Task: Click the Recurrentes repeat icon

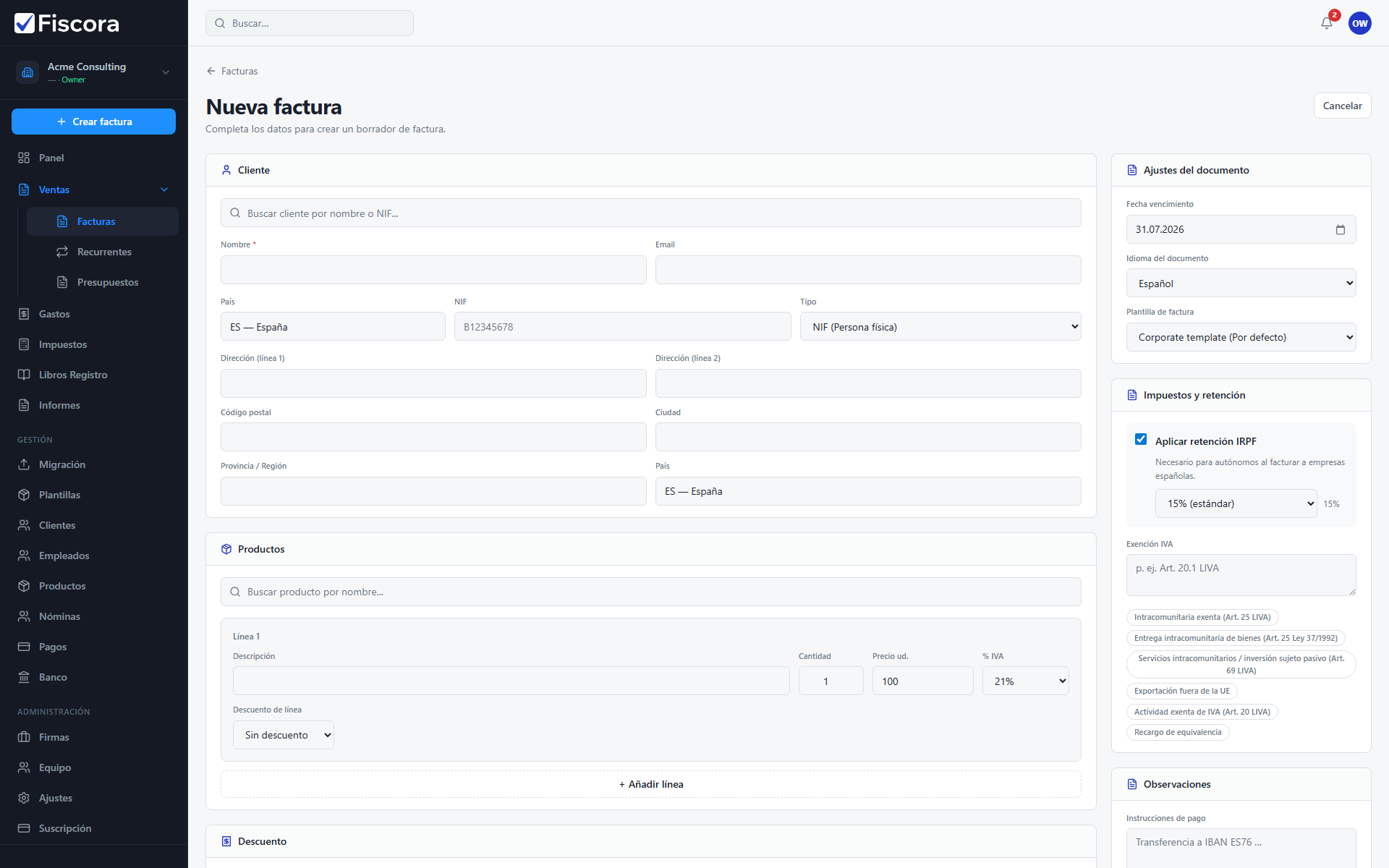Action: click(62, 252)
